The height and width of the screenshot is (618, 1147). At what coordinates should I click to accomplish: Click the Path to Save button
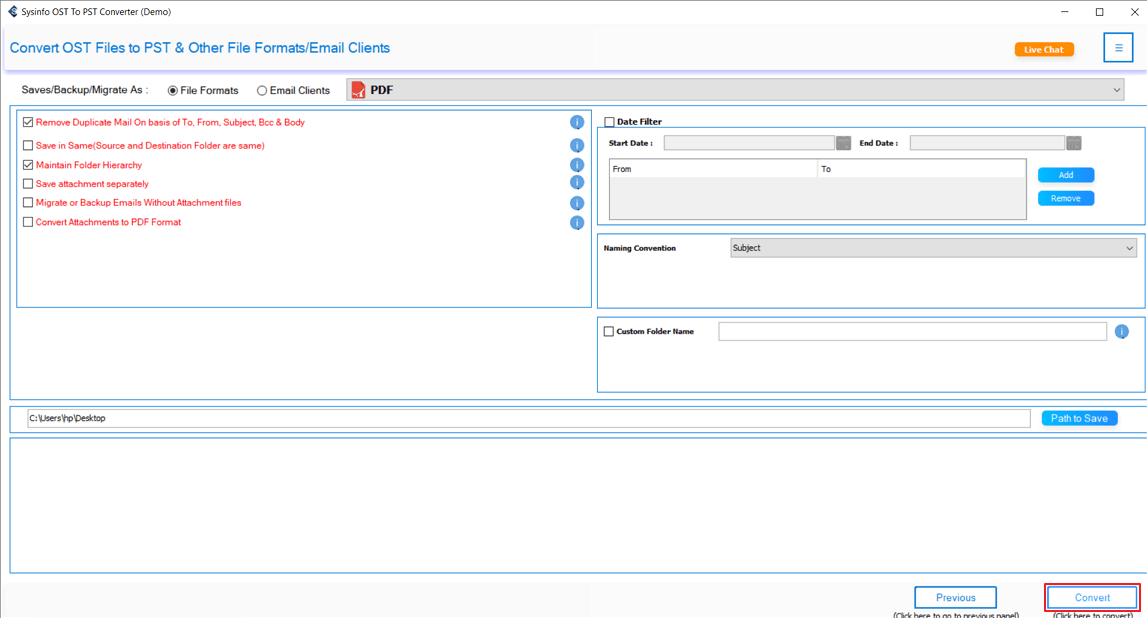click(x=1079, y=418)
